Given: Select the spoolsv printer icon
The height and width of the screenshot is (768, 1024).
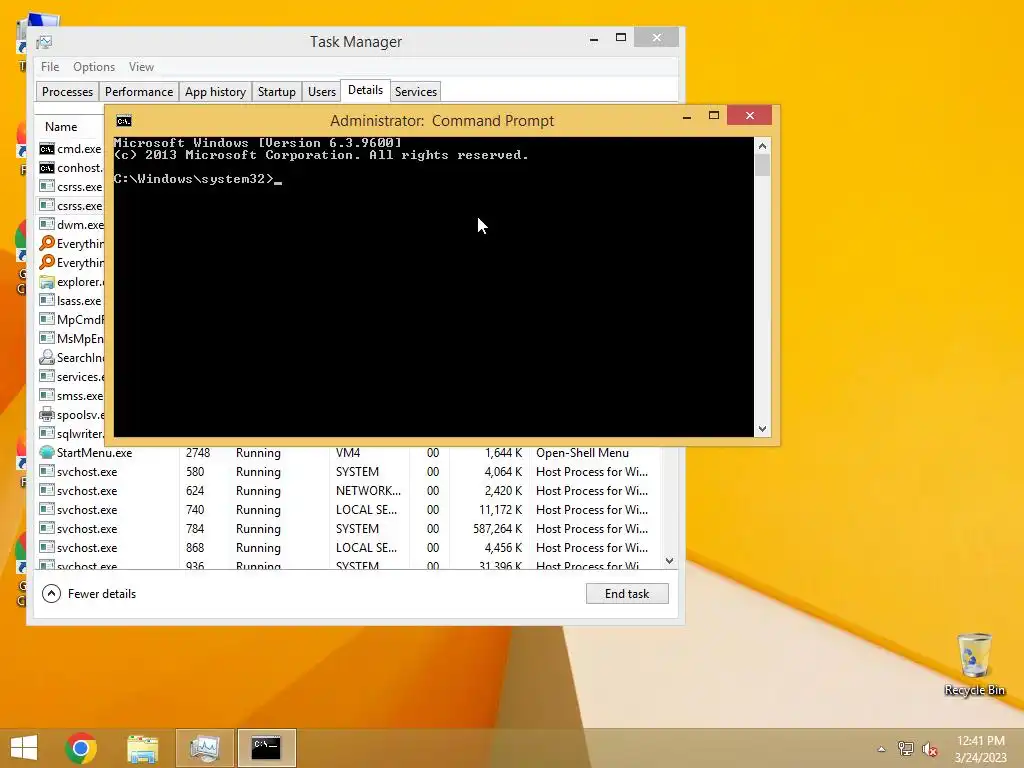Looking at the screenshot, I should (x=46, y=414).
